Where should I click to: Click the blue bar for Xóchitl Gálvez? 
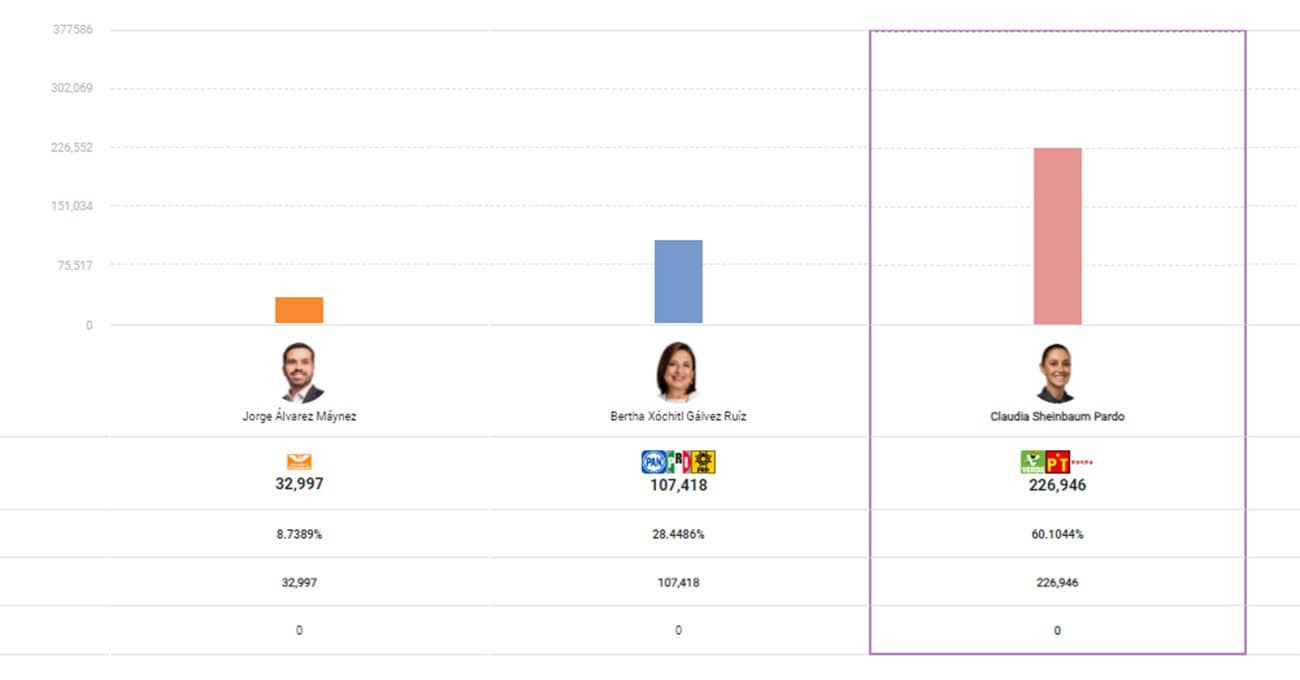click(x=678, y=282)
